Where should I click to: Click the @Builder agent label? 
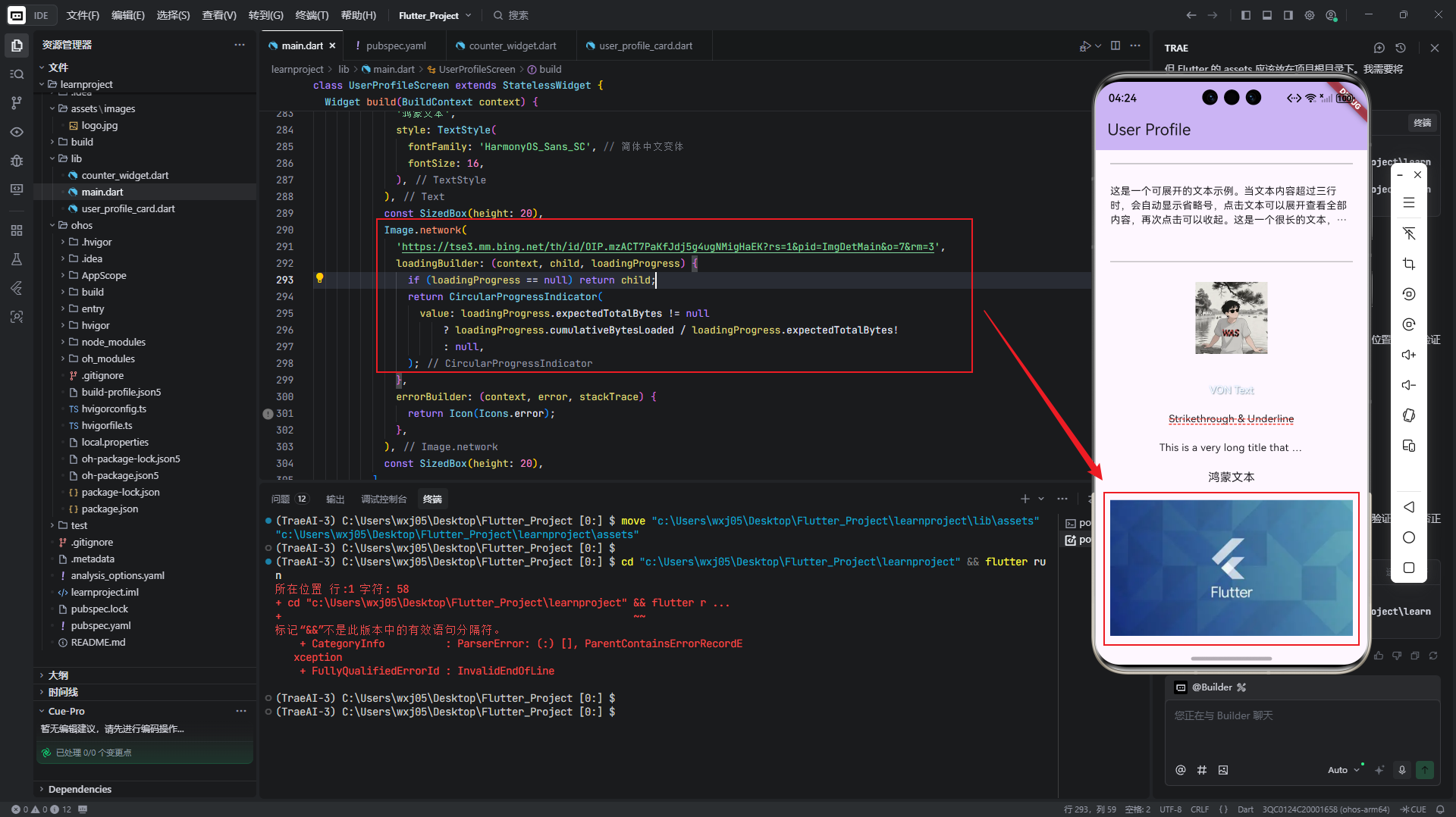[x=1211, y=687]
